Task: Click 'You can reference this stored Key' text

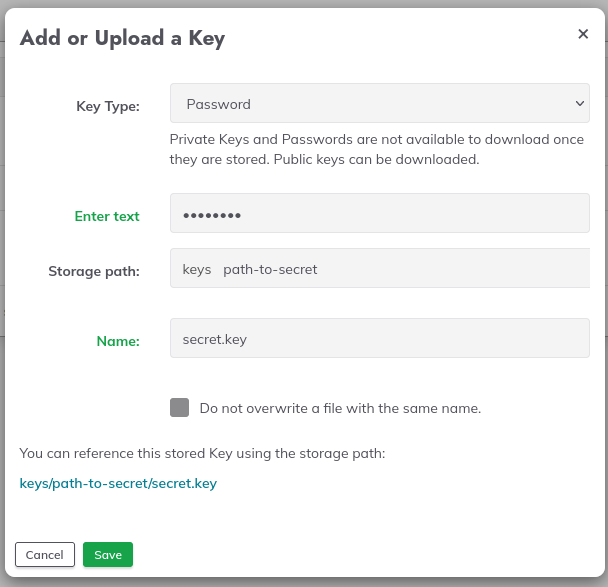Action: [x=202, y=453]
